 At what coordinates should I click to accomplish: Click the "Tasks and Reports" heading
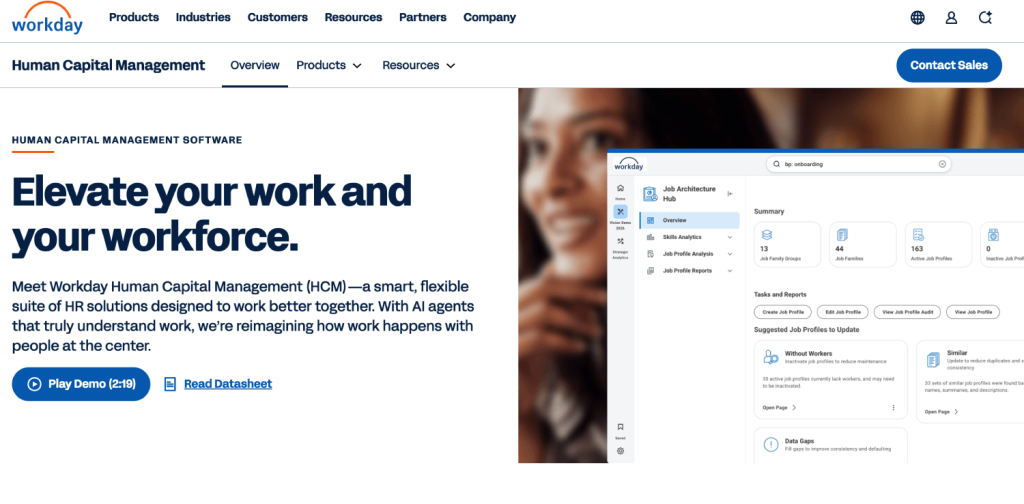click(780, 294)
